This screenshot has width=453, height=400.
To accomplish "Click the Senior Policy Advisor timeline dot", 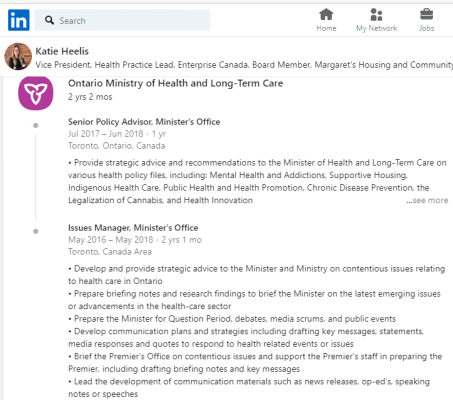I will tap(36, 125).
